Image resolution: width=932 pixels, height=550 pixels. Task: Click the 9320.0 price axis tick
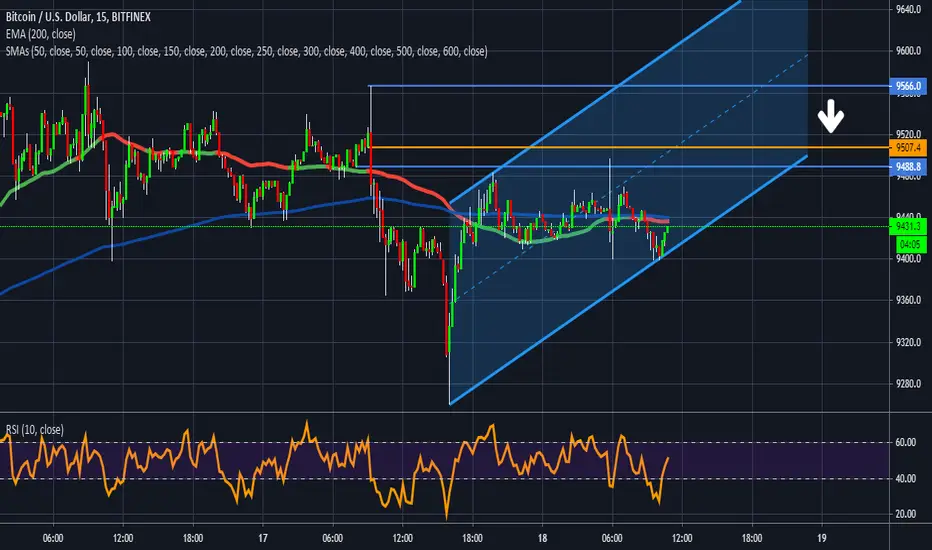pyautogui.click(x=908, y=342)
